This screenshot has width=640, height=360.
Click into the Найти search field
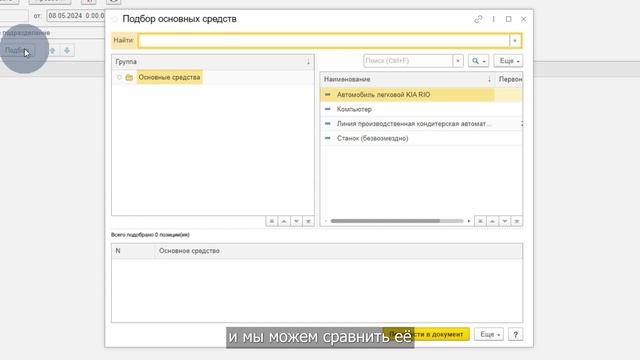[x=323, y=40]
